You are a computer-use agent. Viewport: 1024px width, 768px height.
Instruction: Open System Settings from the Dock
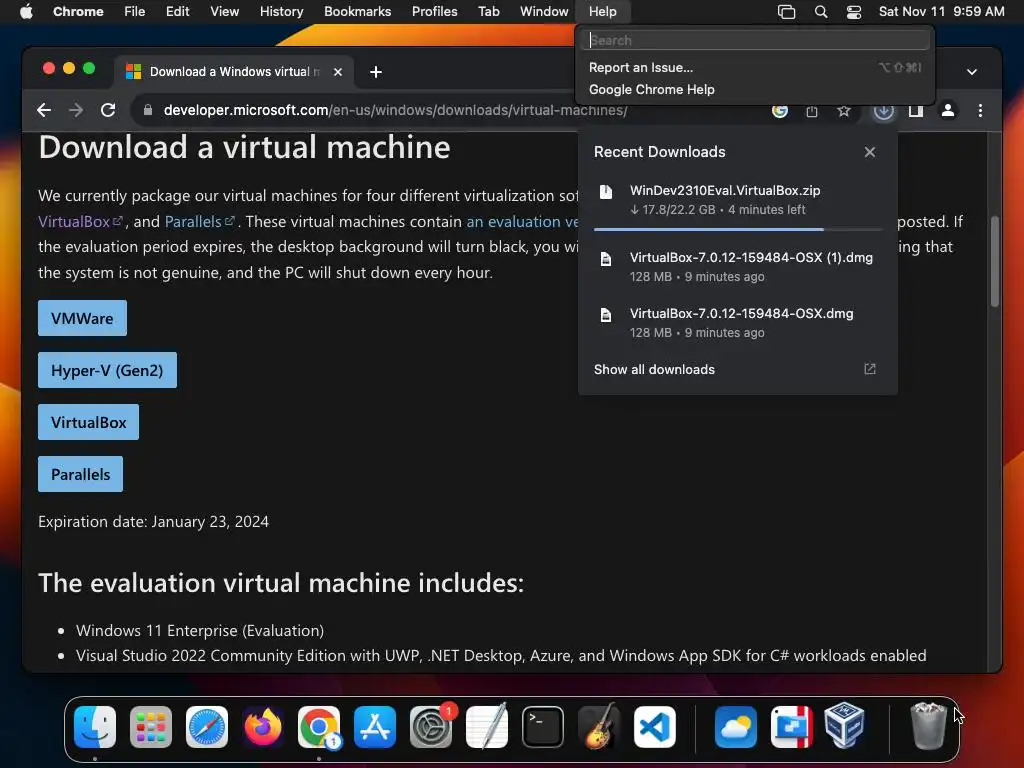click(431, 727)
